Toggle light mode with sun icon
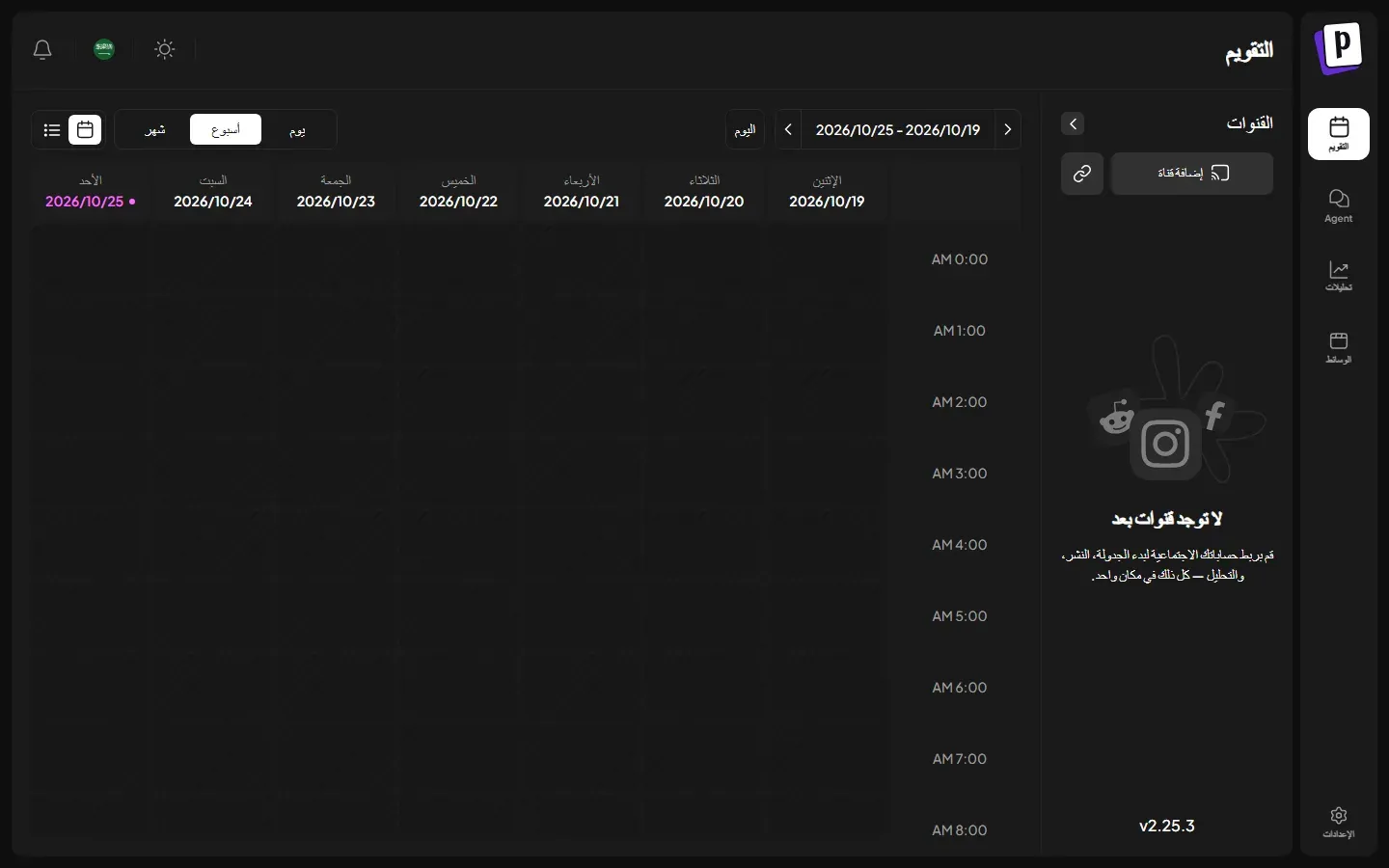The height and width of the screenshot is (868, 1389). coord(165,49)
